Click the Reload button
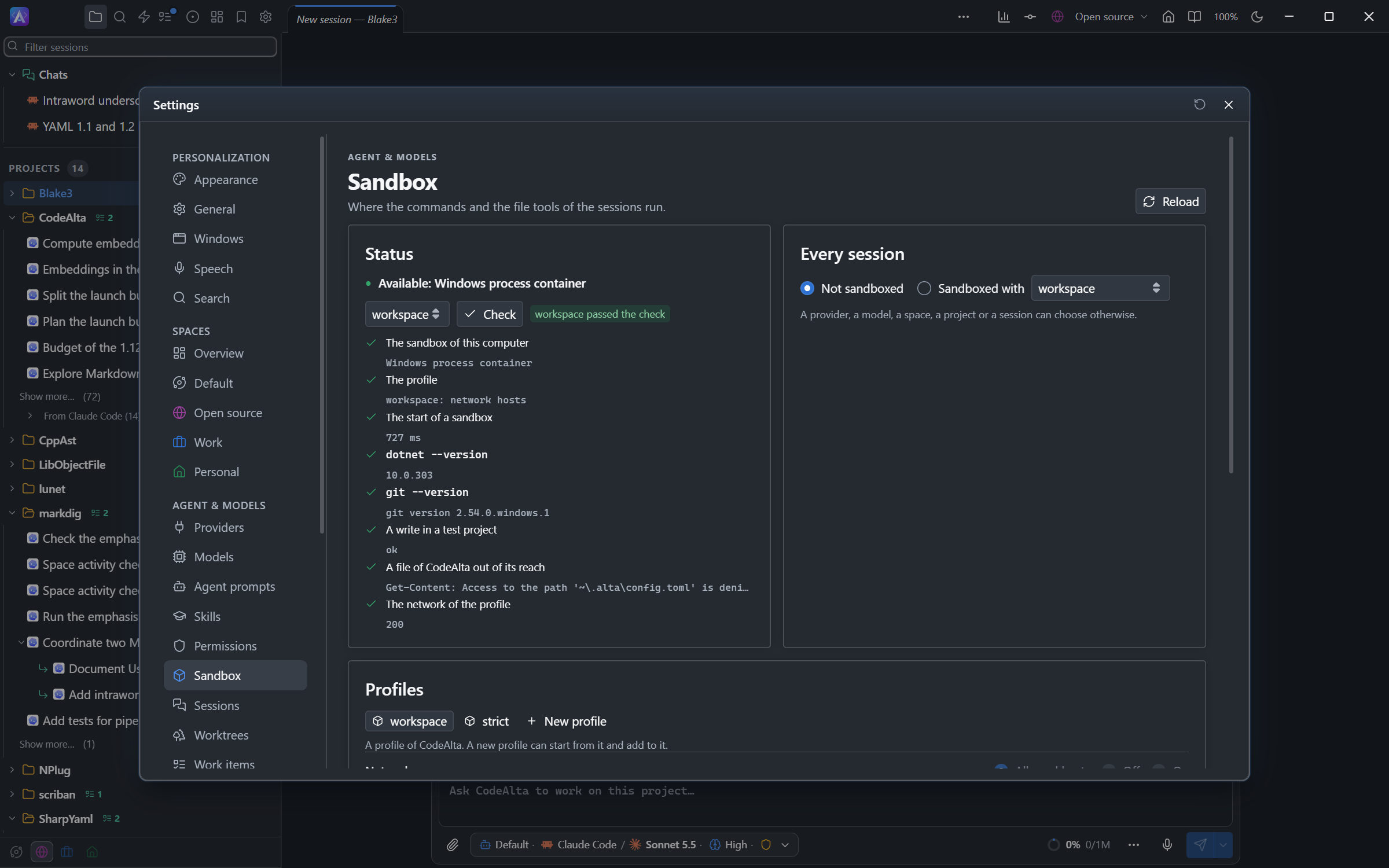 (x=1170, y=201)
